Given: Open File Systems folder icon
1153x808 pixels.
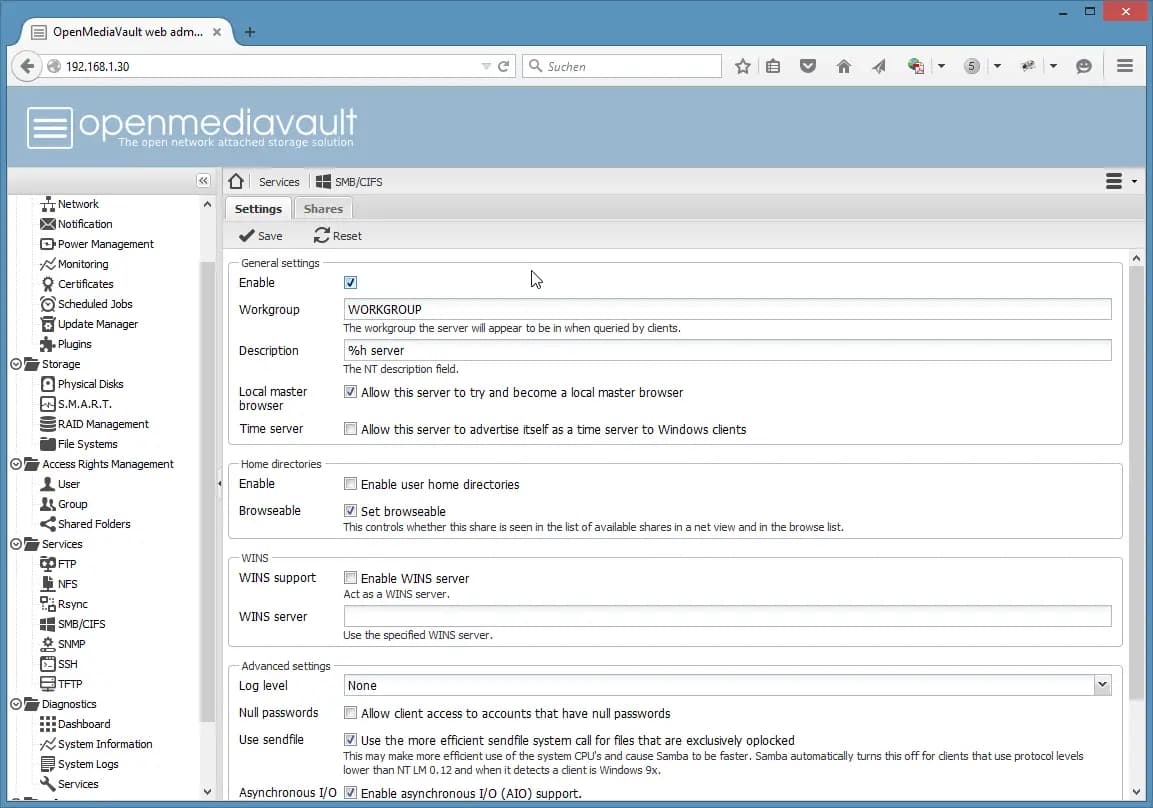Looking at the screenshot, I should coord(48,443).
